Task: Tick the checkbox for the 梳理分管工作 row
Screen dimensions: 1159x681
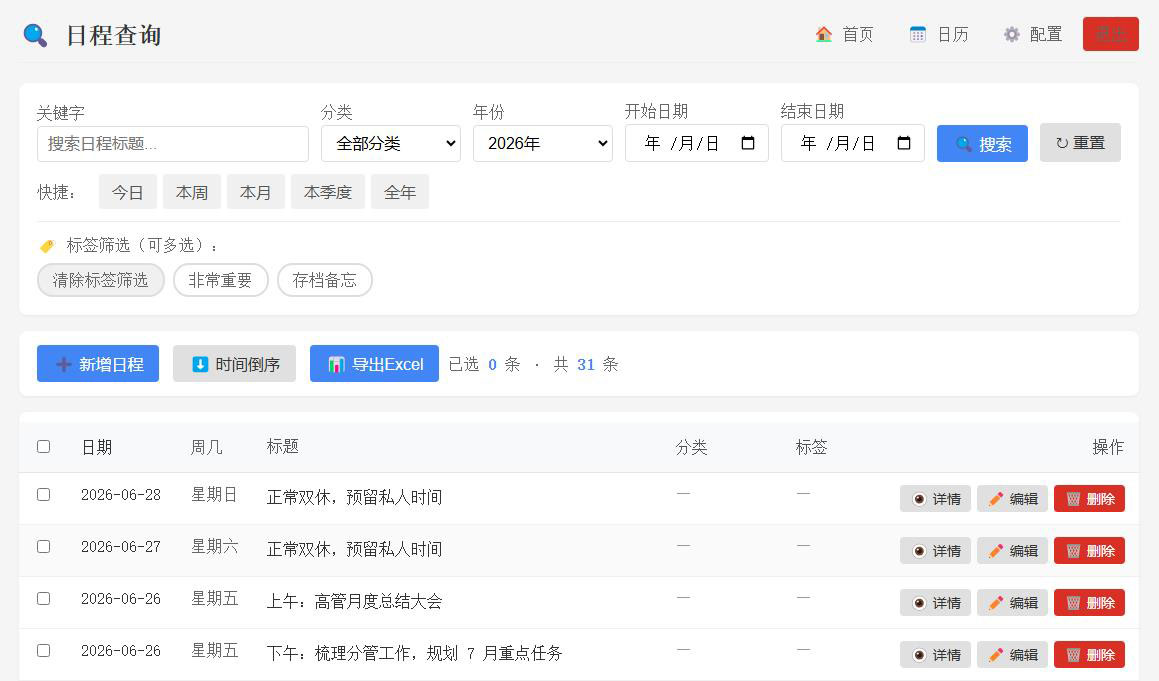Action: [44, 651]
